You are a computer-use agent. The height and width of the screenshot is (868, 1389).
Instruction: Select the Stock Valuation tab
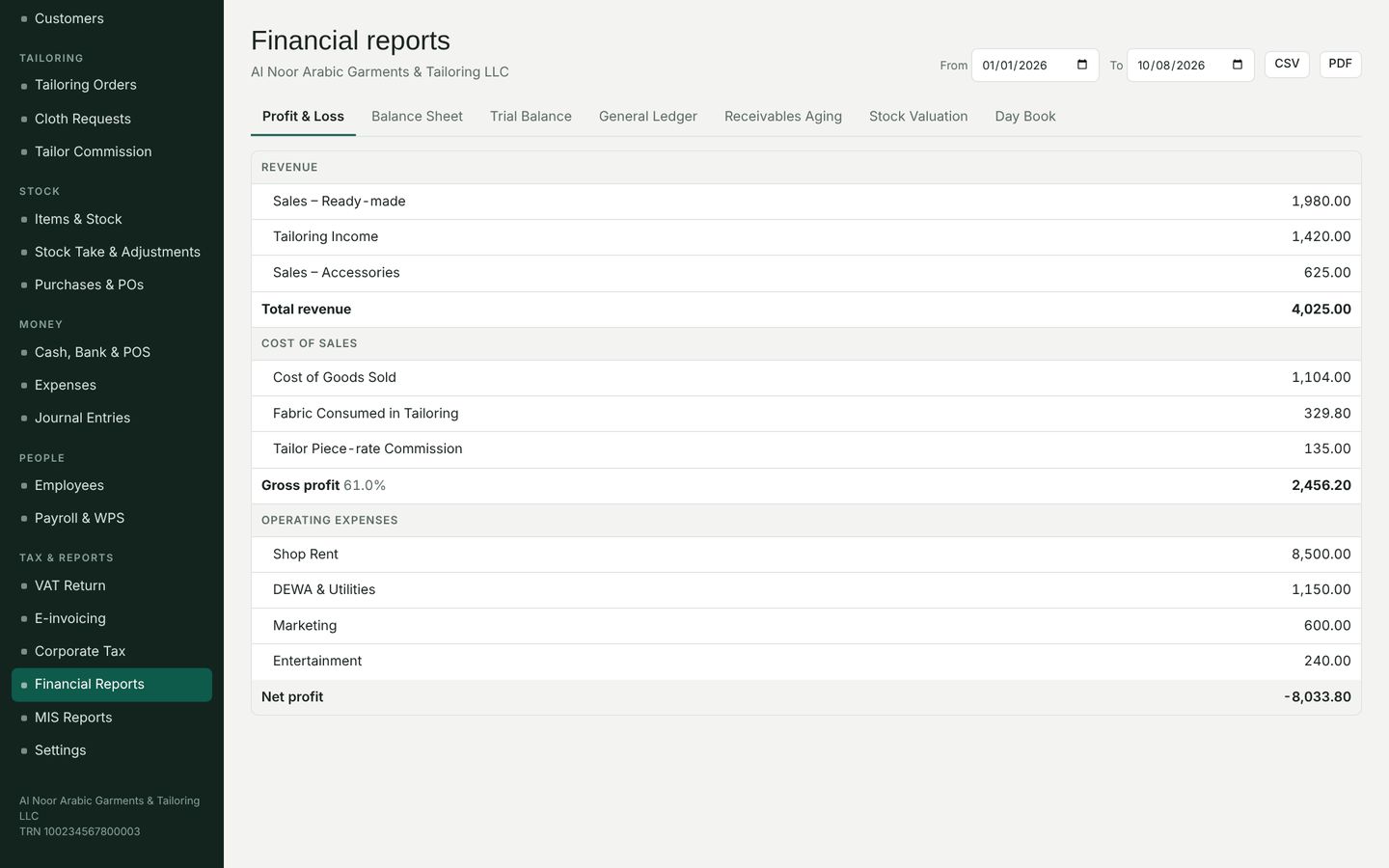918,117
